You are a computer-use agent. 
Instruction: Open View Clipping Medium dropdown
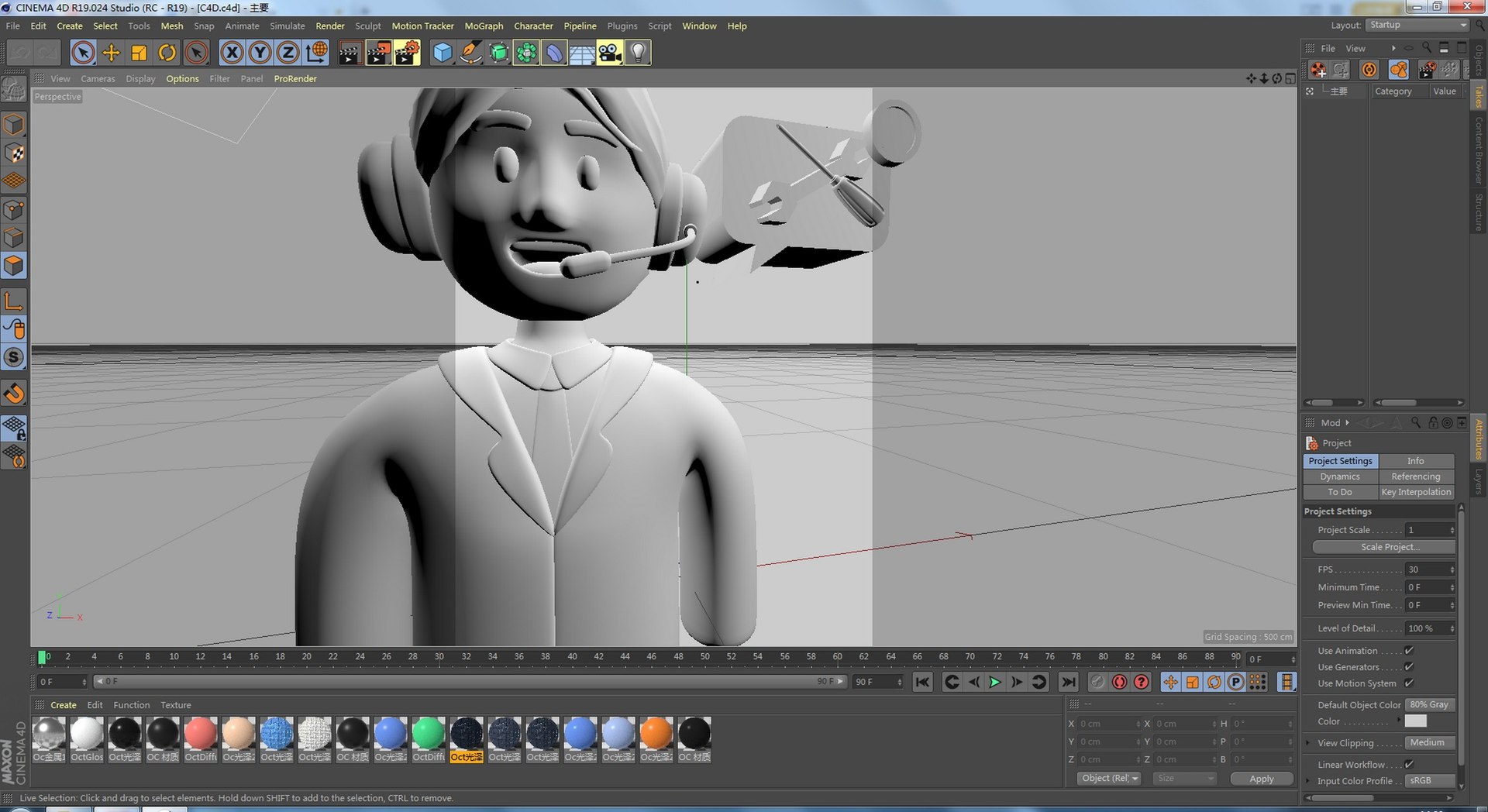(1429, 743)
